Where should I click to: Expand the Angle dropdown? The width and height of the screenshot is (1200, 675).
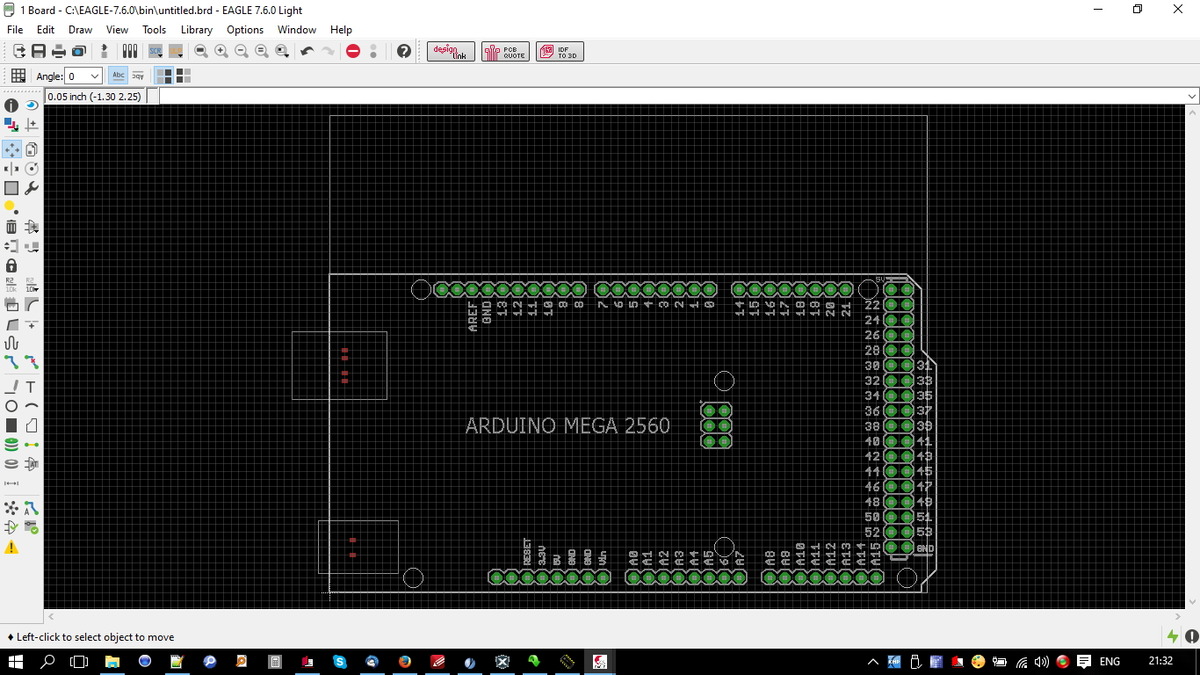tap(94, 76)
